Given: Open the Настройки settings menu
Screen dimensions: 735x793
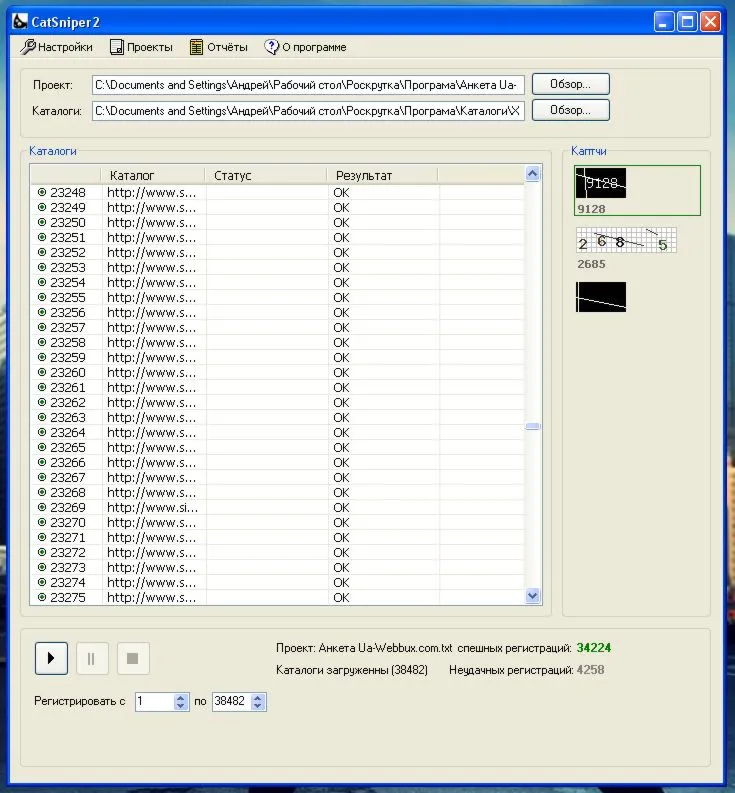Looking at the screenshot, I should [57, 47].
